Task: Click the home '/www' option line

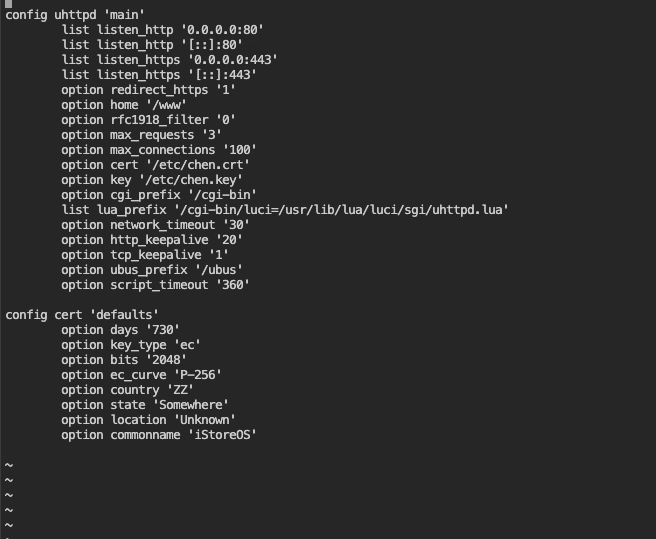Action: click(x=123, y=104)
